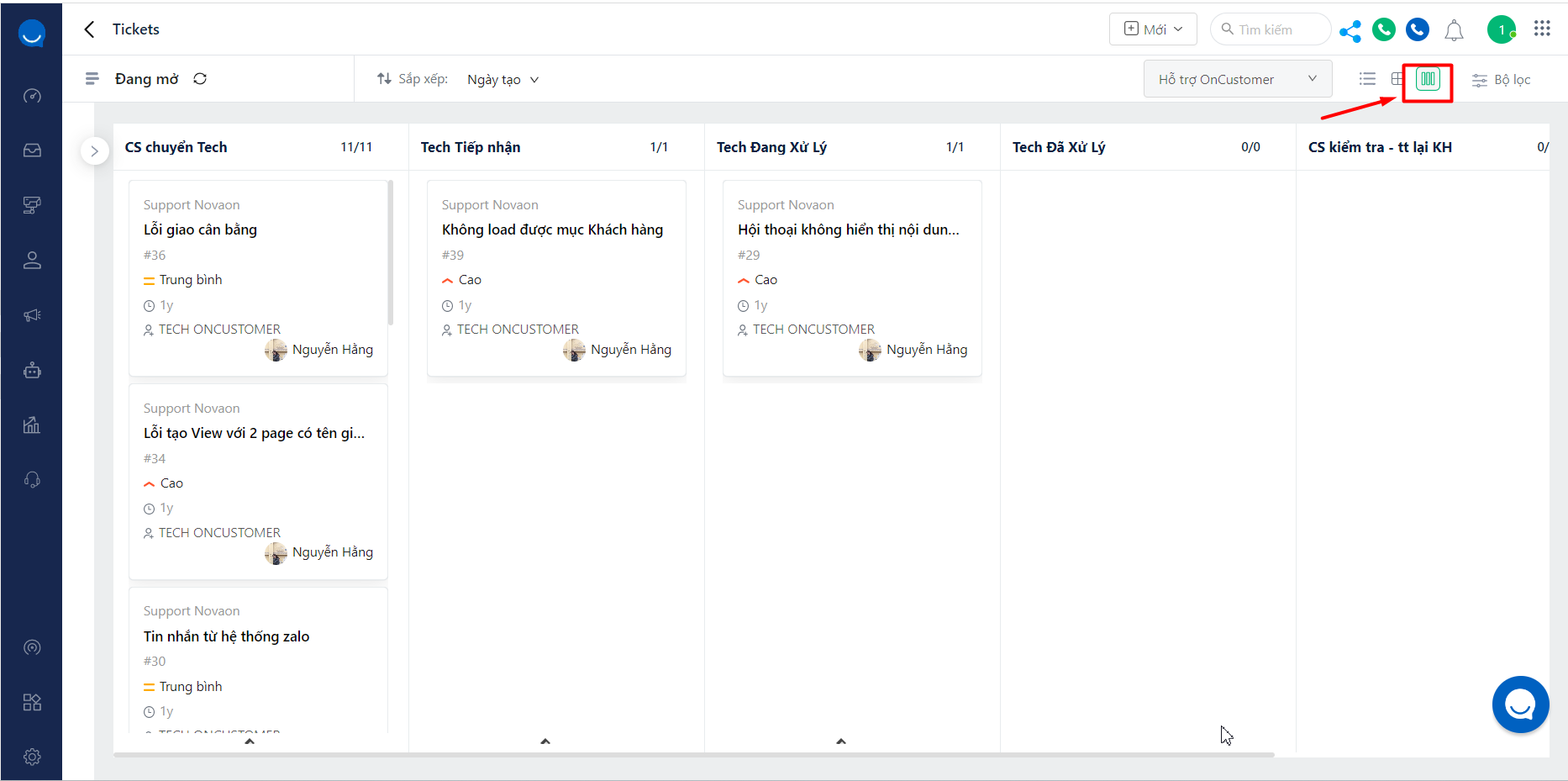Go back from Tickets page
Viewport: 1568px width, 781px height.
tap(90, 29)
